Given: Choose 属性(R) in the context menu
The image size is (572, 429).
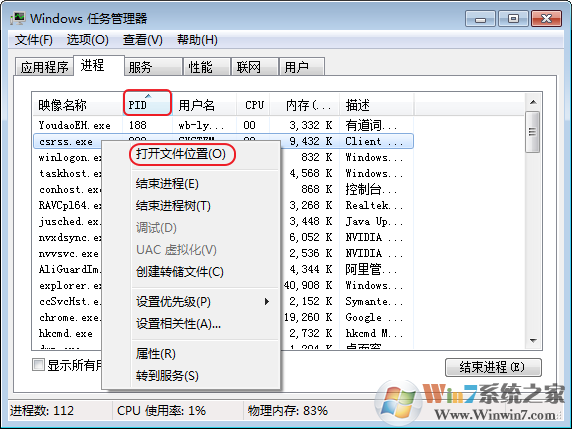Looking at the screenshot, I should point(156,353).
